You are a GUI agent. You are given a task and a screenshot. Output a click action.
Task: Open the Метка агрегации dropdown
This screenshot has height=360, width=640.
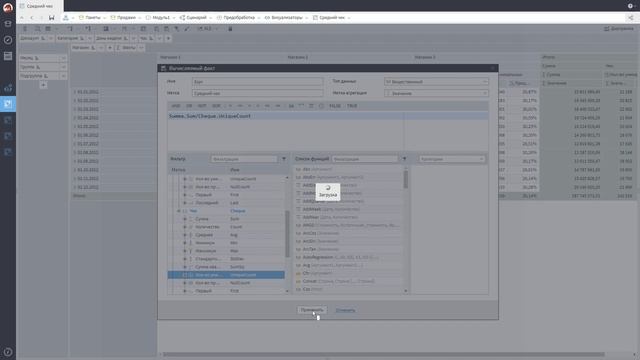436,93
